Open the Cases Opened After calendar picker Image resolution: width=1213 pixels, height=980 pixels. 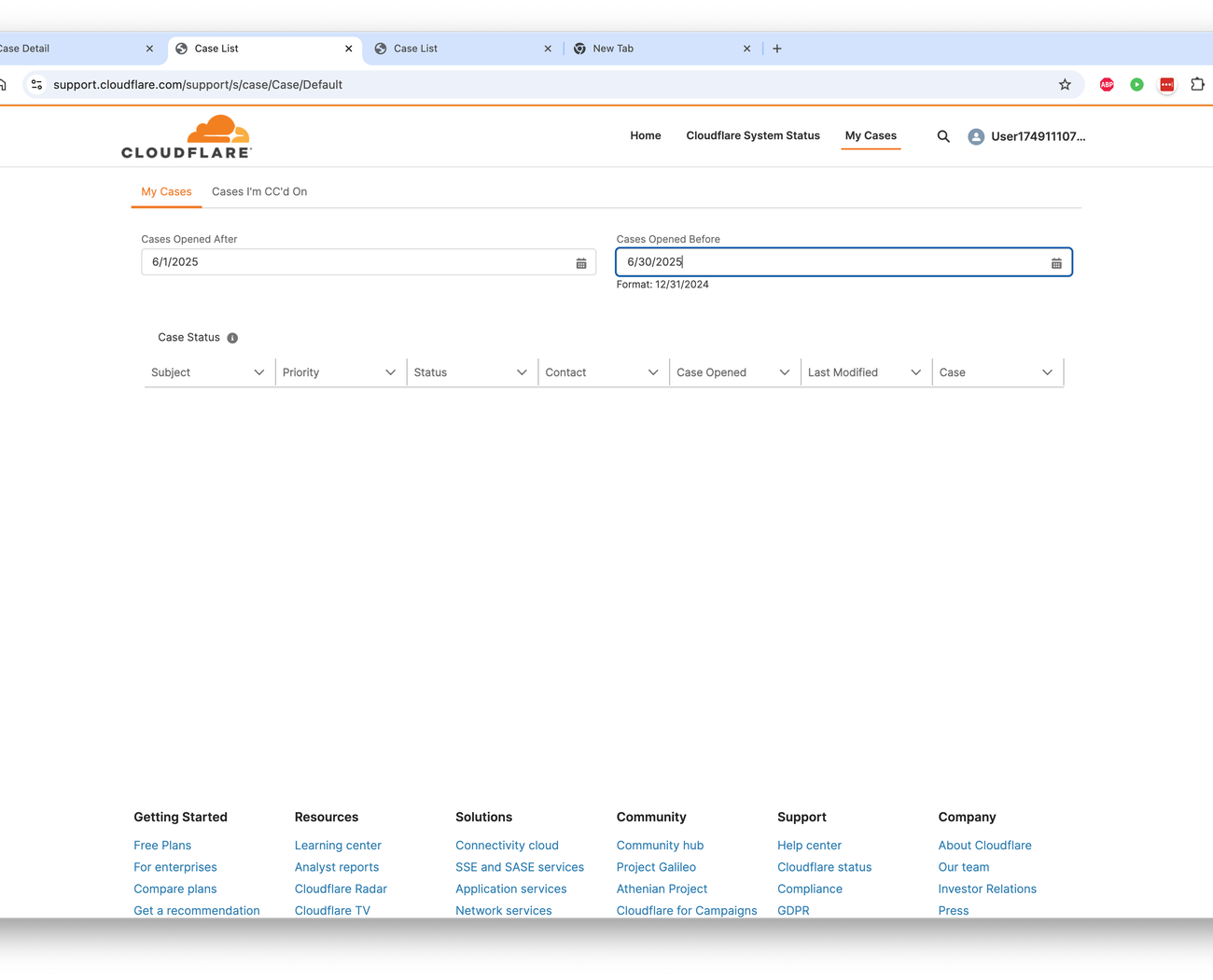(580, 263)
